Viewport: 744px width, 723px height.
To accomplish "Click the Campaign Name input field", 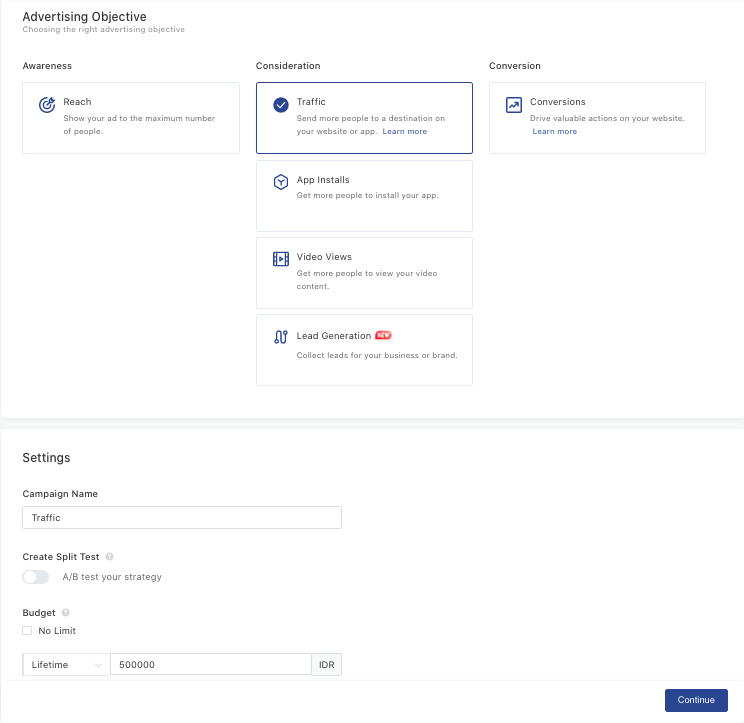I will click(182, 518).
